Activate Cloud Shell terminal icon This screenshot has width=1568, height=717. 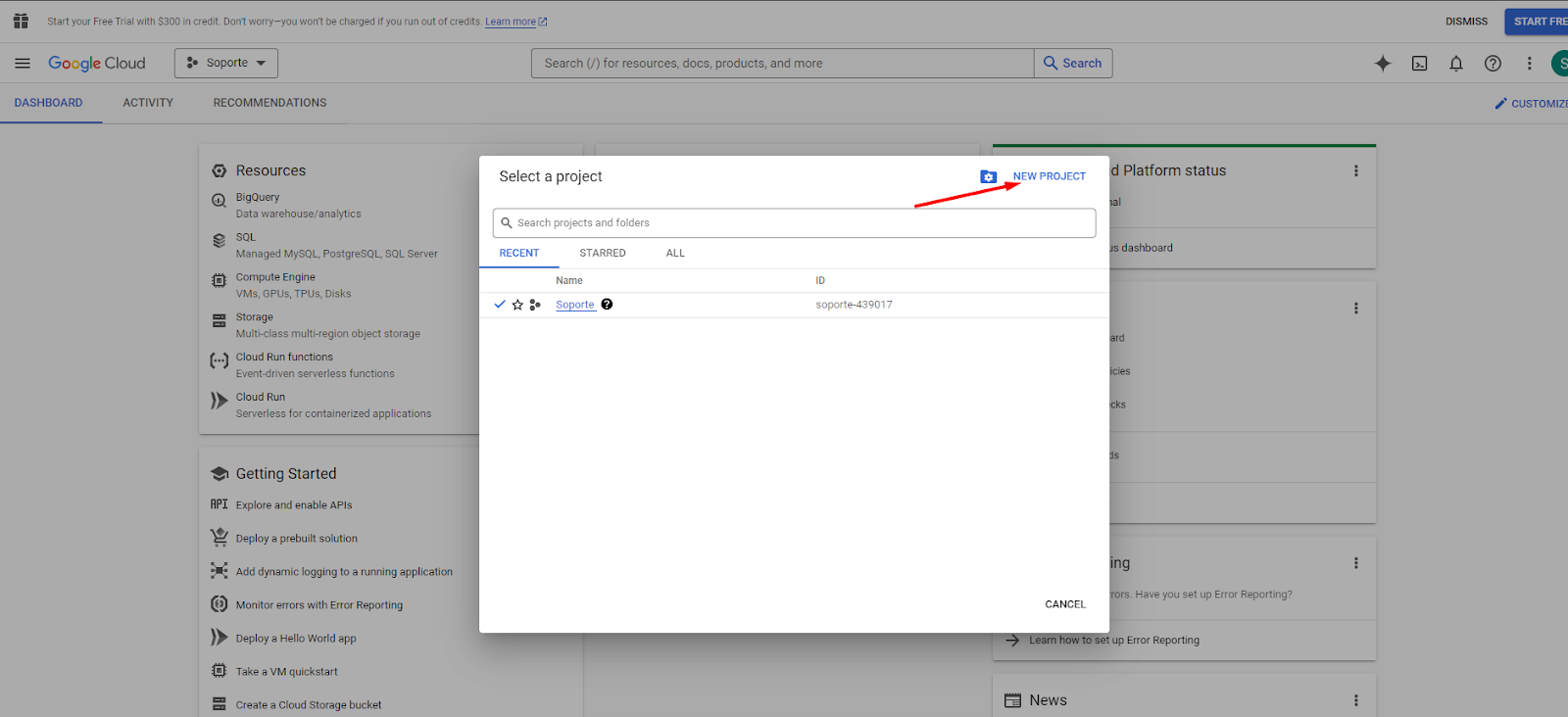click(x=1419, y=64)
